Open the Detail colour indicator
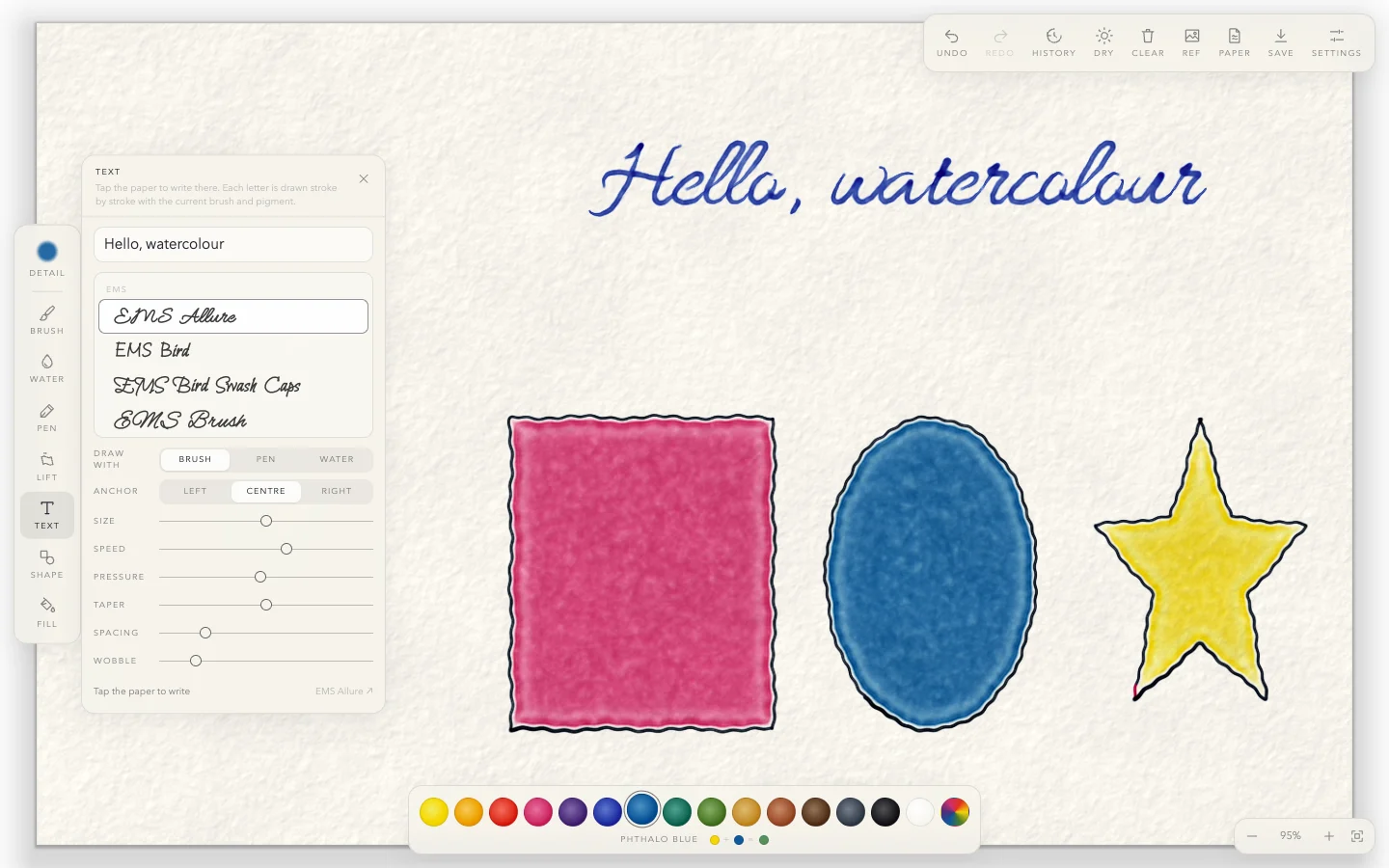The image size is (1389, 868). pyautogui.click(x=46, y=258)
